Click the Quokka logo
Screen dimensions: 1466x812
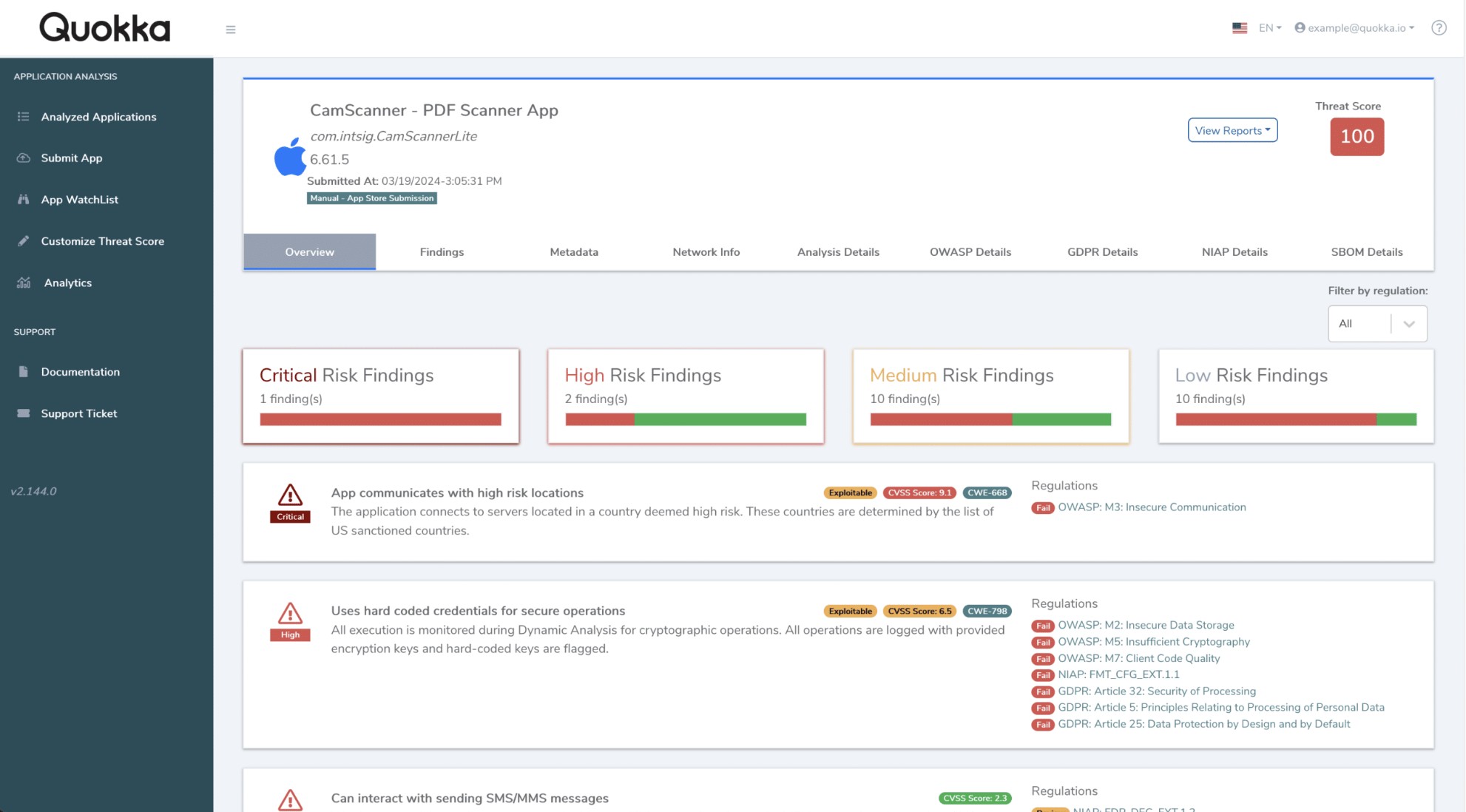point(105,28)
